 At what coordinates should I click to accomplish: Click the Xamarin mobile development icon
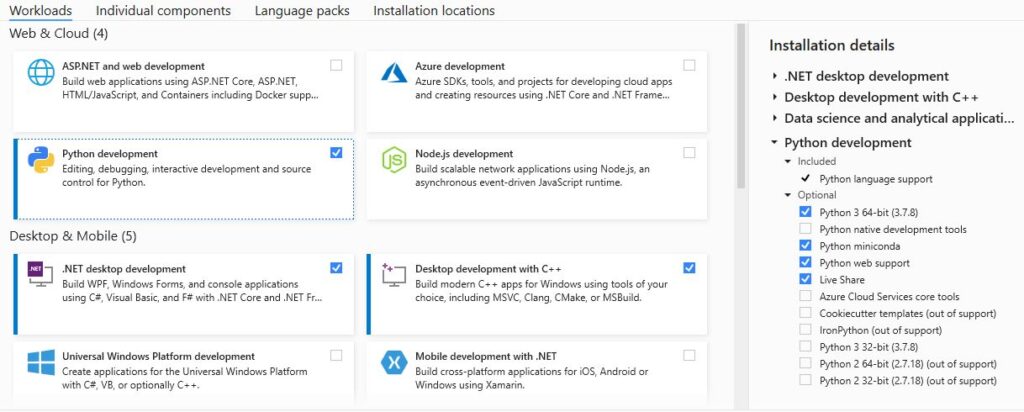coord(394,362)
